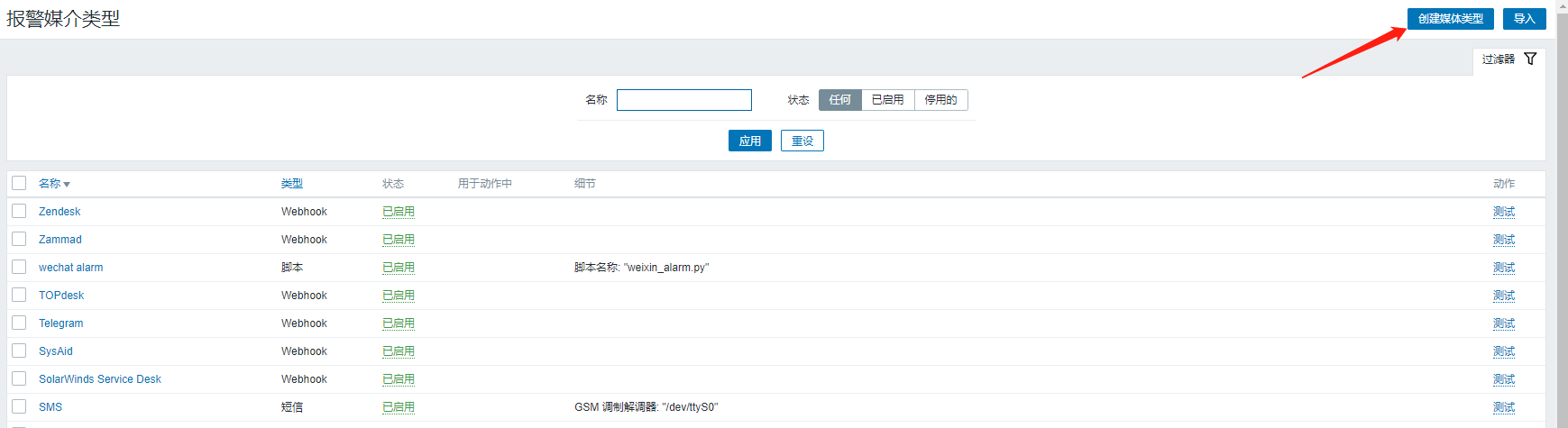Toggle the TOPdesk enabled status link

click(x=399, y=296)
